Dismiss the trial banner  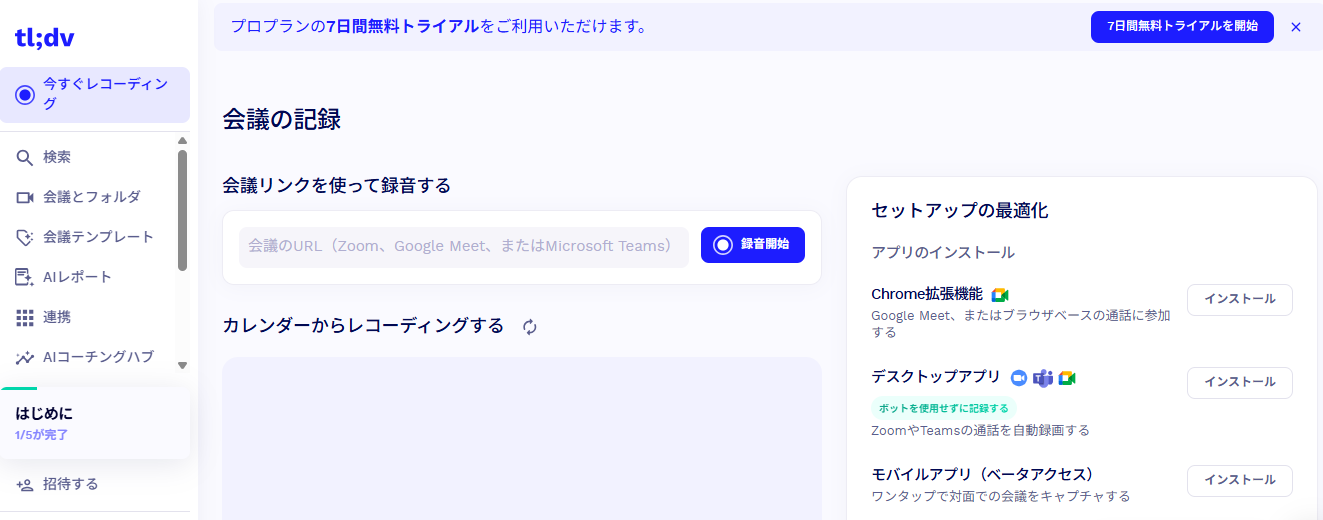click(x=1296, y=27)
